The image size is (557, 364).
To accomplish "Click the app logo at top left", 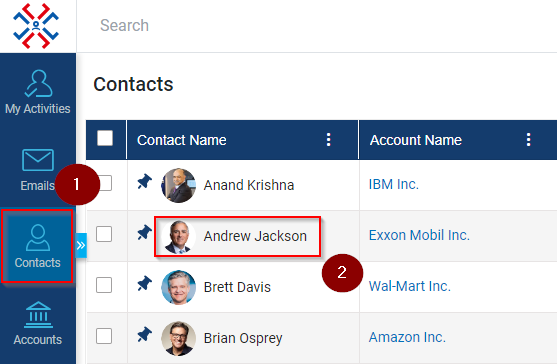I will (x=36, y=26).
